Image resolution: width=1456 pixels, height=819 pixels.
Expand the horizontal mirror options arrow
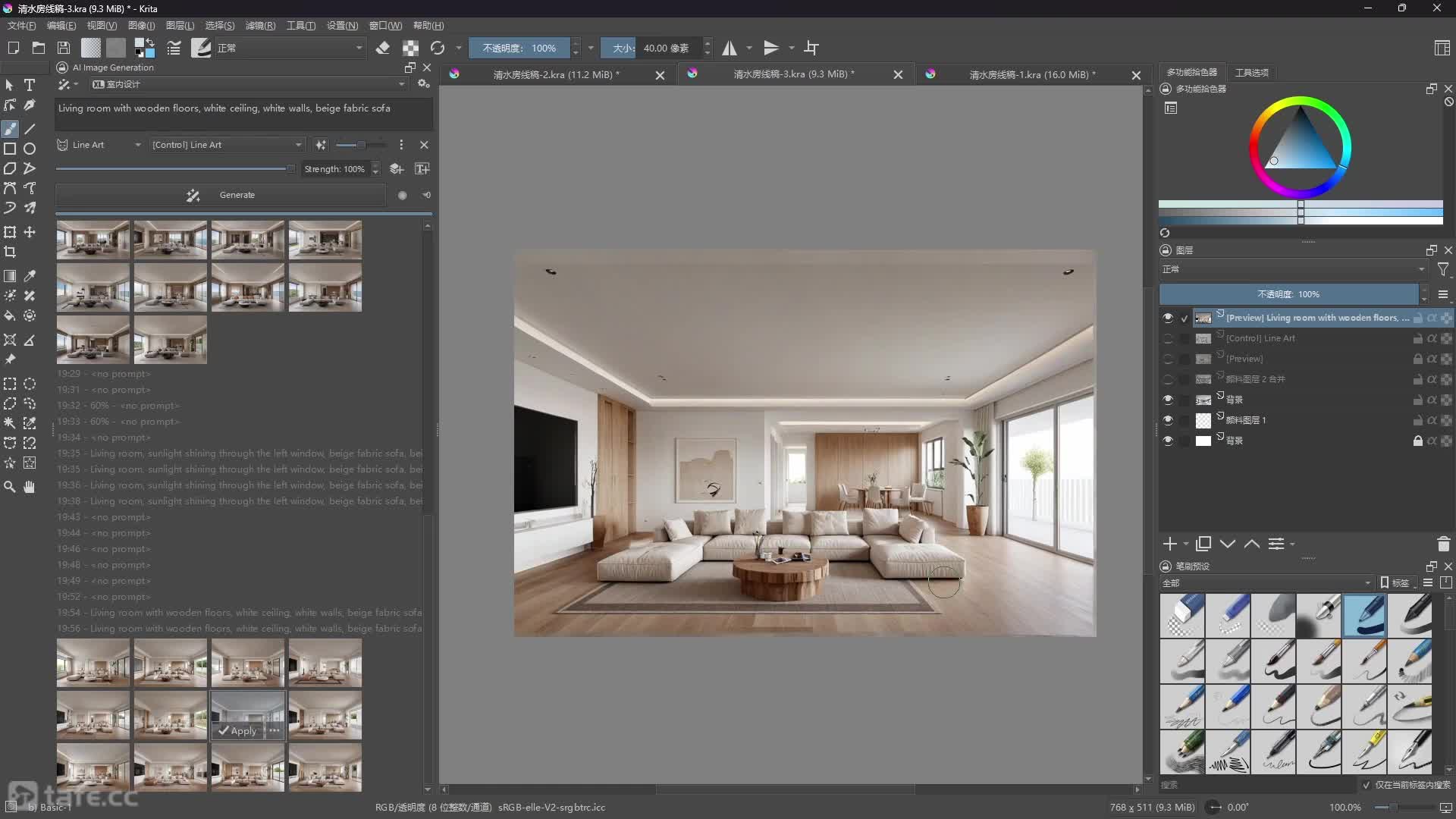click(749, 48)
